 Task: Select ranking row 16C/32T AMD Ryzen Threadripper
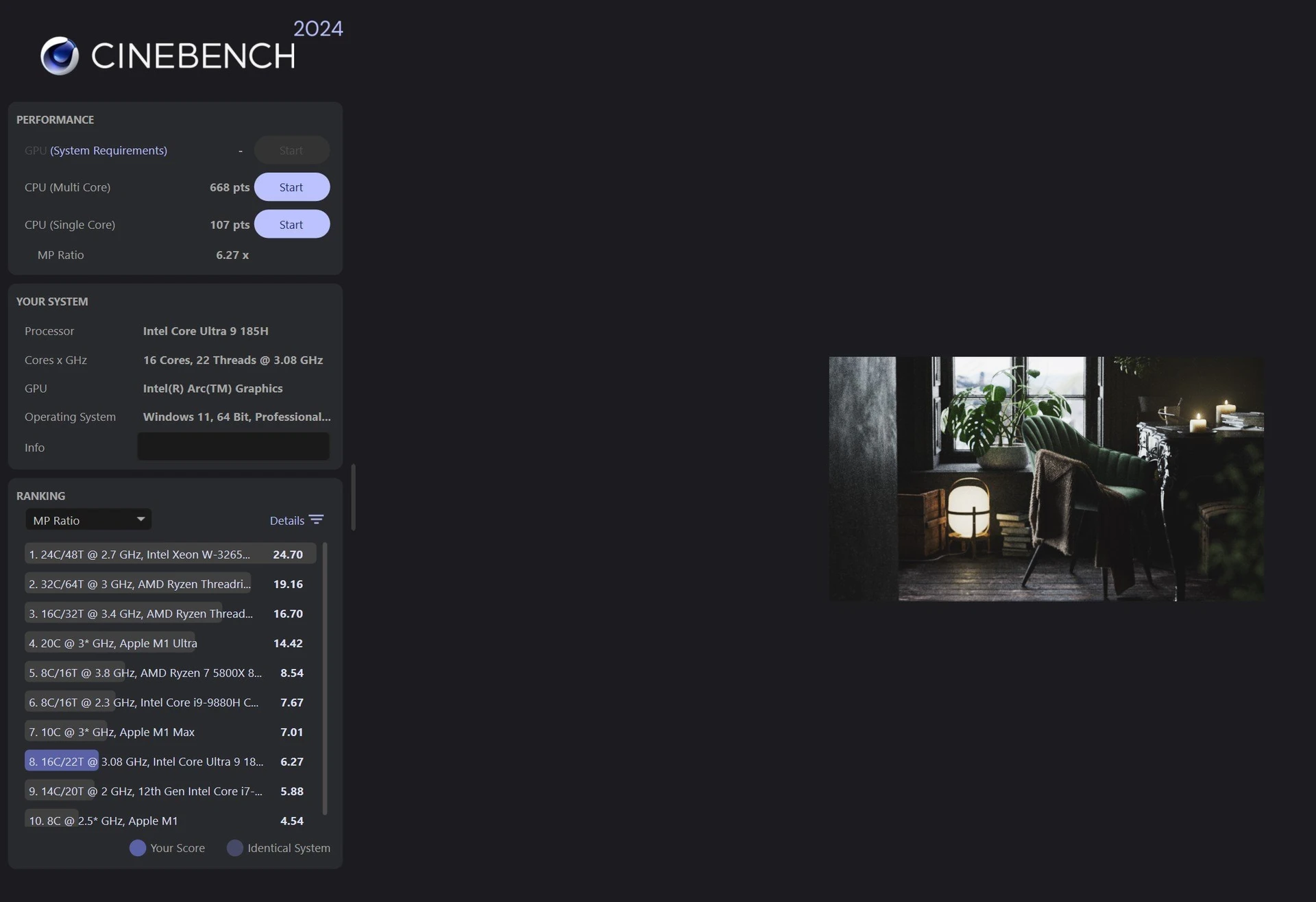point(170,613)
